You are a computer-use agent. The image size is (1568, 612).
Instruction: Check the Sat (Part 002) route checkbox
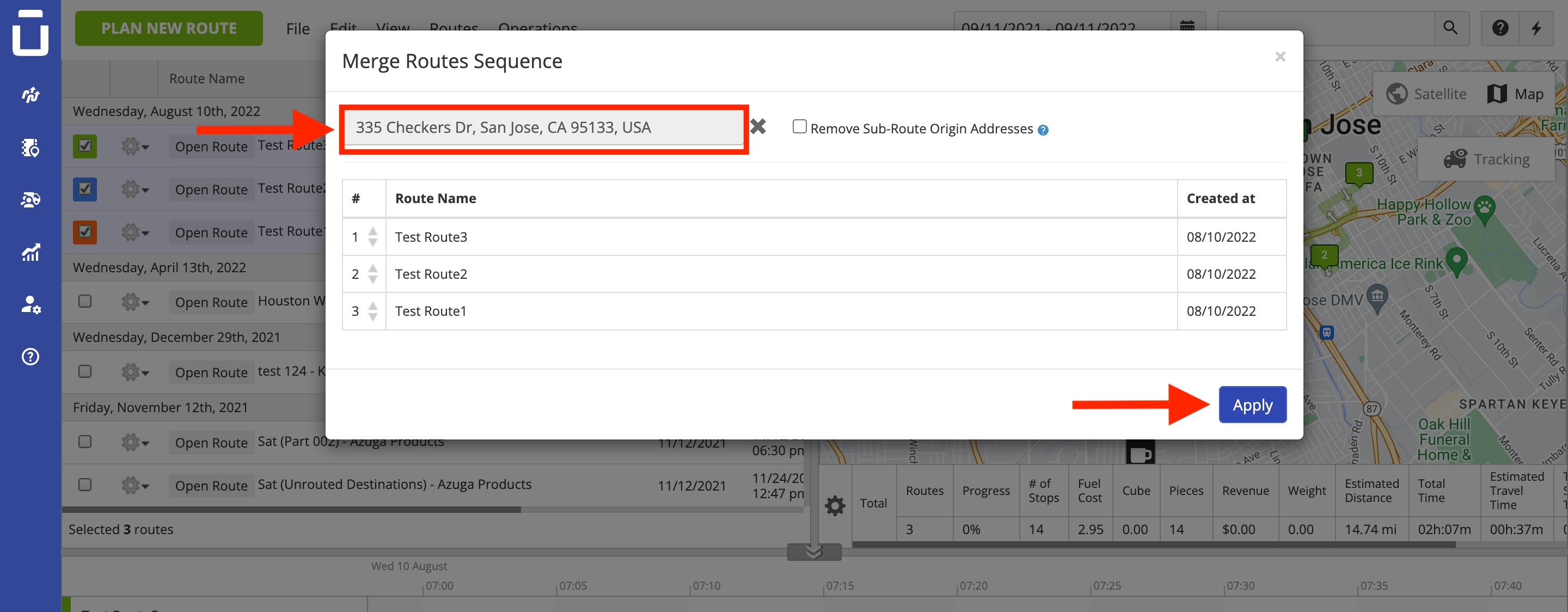pyautogui.click(x=85, y=442)
